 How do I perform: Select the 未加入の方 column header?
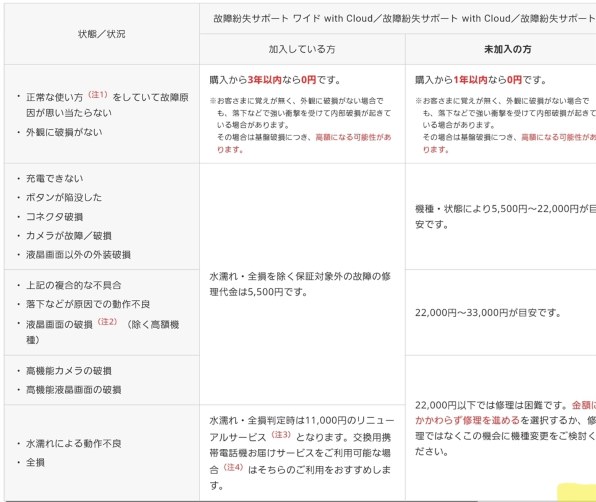507,49
